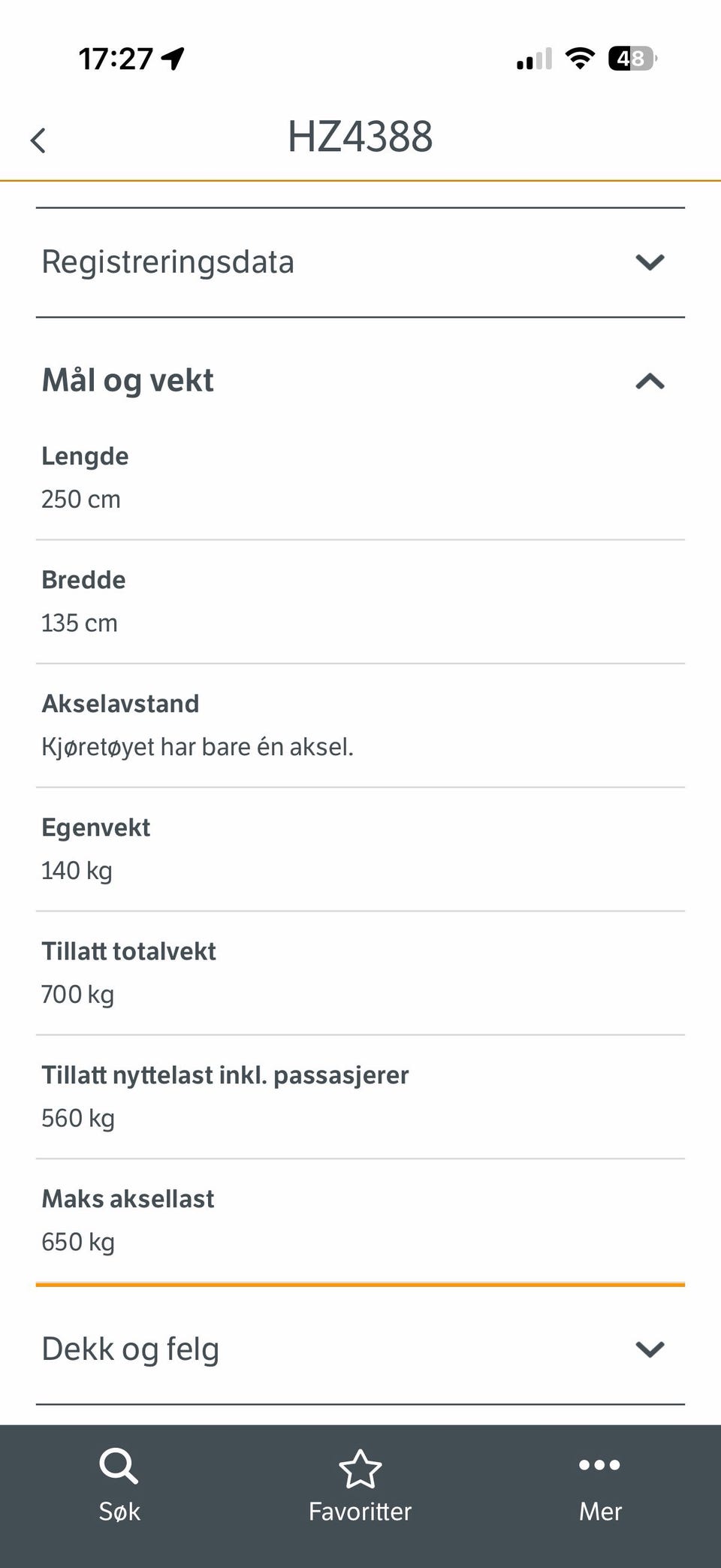Expand the Registreringsdata section chevron
The width and height of the screenshot is (721, 1568).
[x=650, y=262]
